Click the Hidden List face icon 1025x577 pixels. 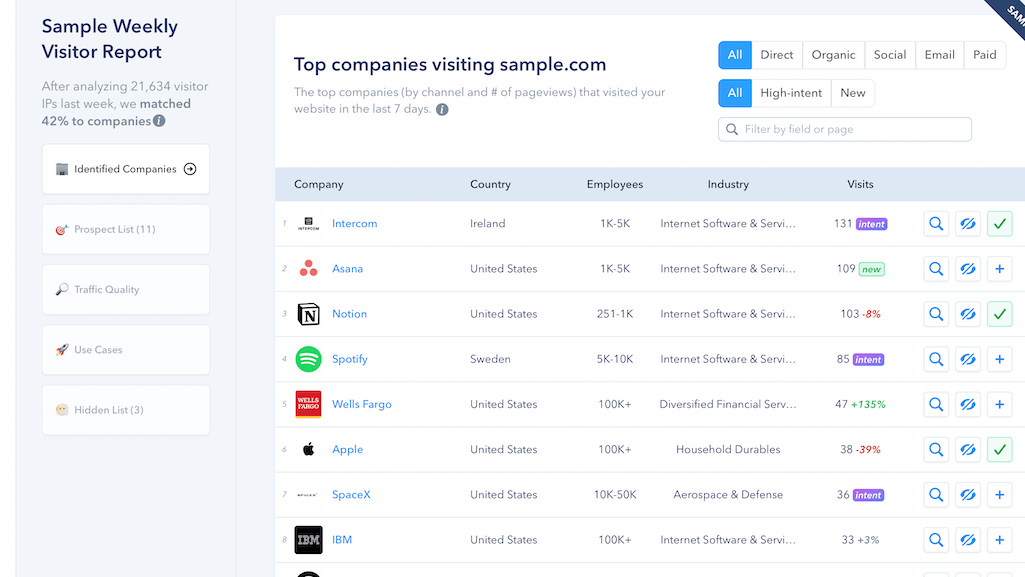click(x=60, y=410)
